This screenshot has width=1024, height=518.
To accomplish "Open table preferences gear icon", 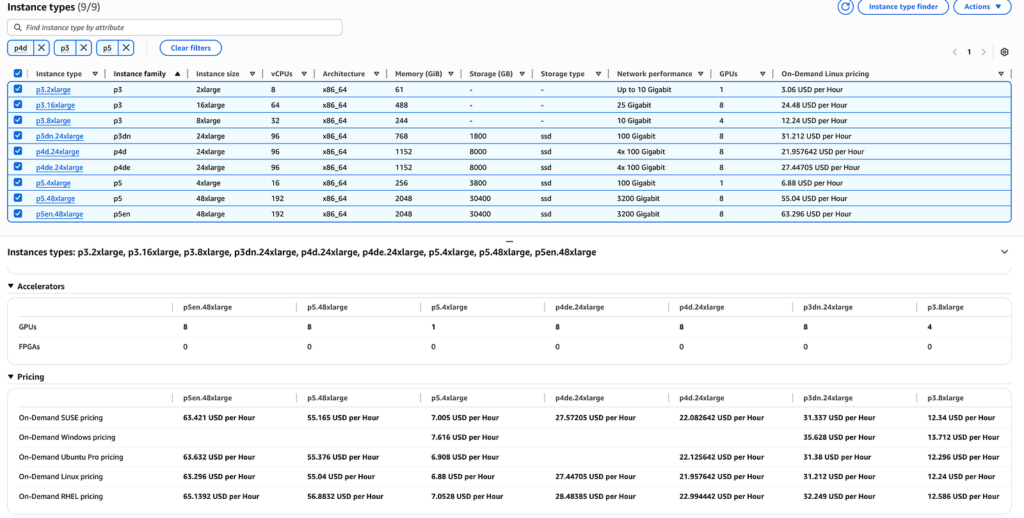I will coord(1004,52).
